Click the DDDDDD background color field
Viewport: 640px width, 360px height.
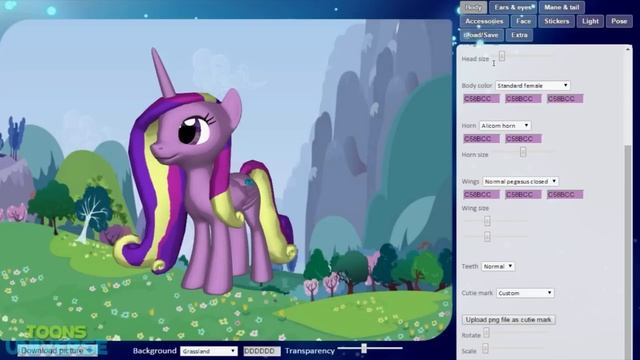pyautogui.click(x=262, y=351)
